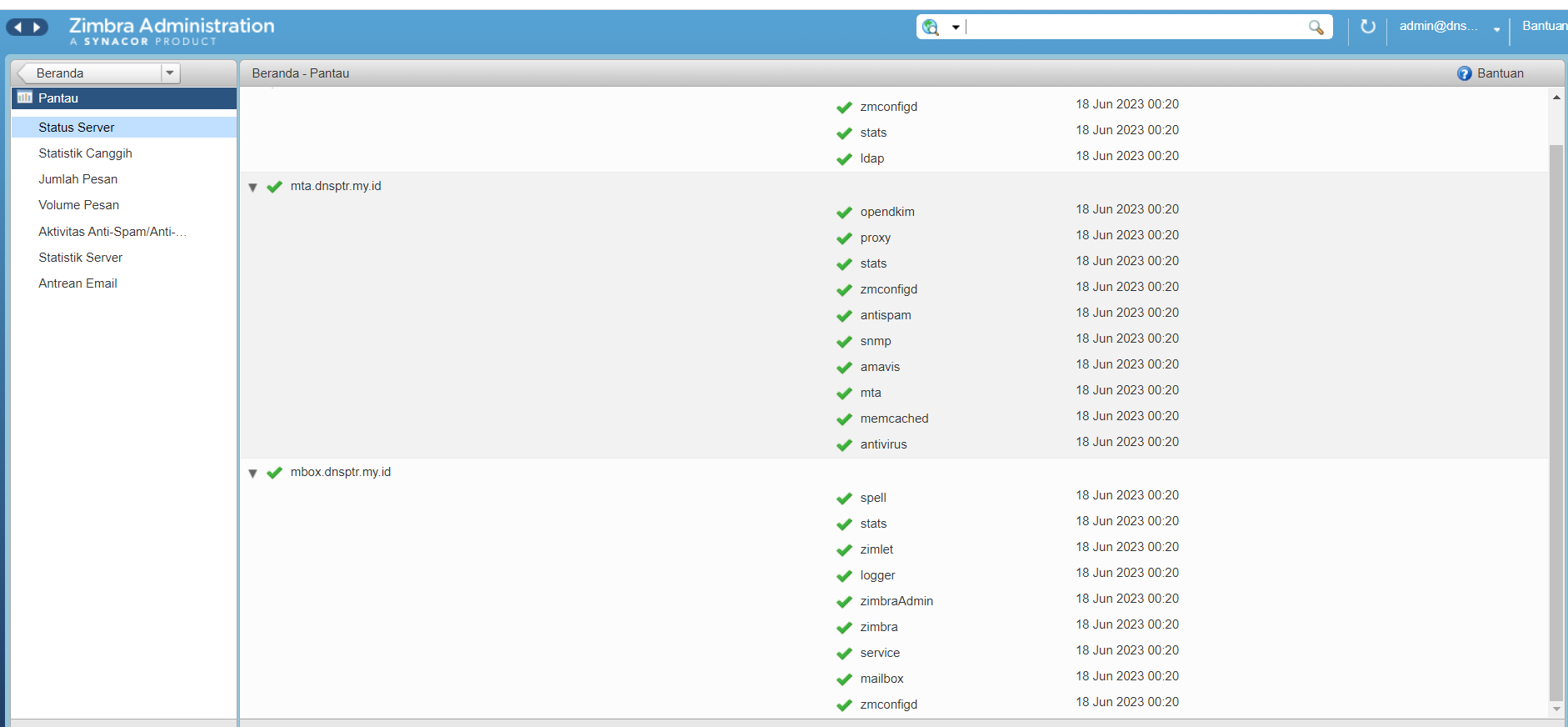Screen dimensions: 1568x727
Task: Click the vertical scrollbar down arrow
Action: tap(1556, 709)
